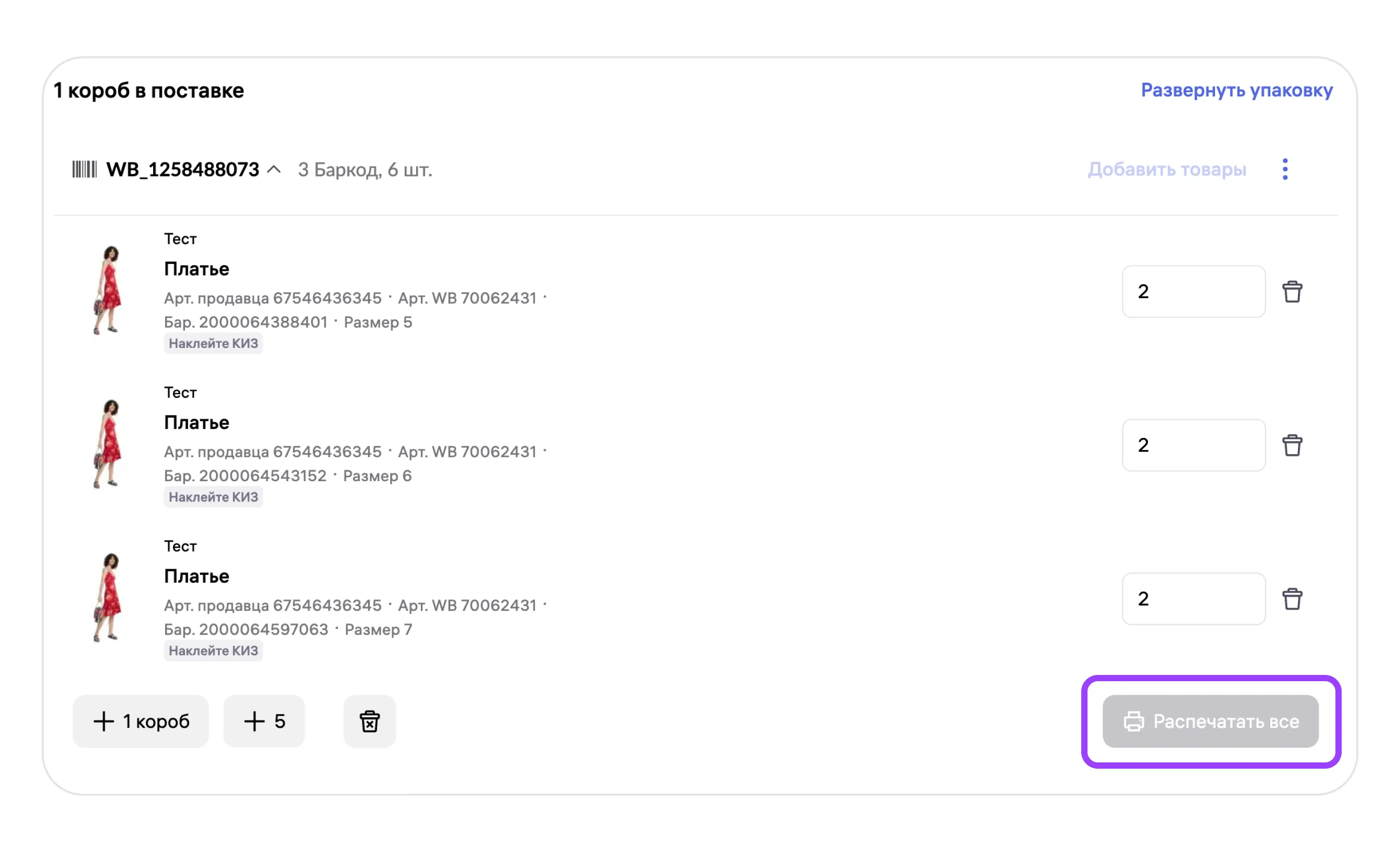The width and height of the screenshot is (1400, 852).
Task: Delete the size 5 dress item
Action: pos(1292,292)
